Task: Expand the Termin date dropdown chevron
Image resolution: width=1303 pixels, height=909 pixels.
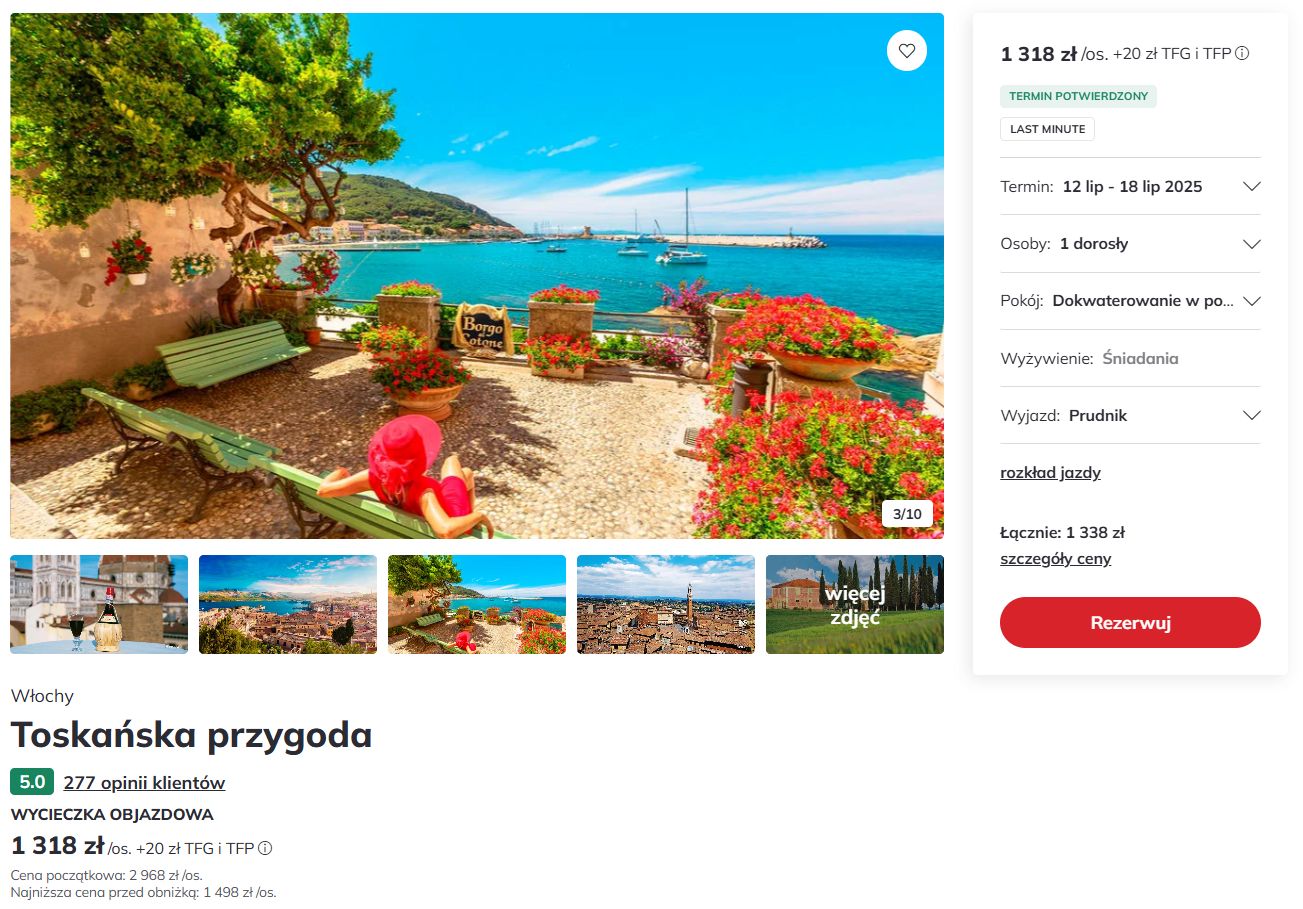Action: point(1250,187)
